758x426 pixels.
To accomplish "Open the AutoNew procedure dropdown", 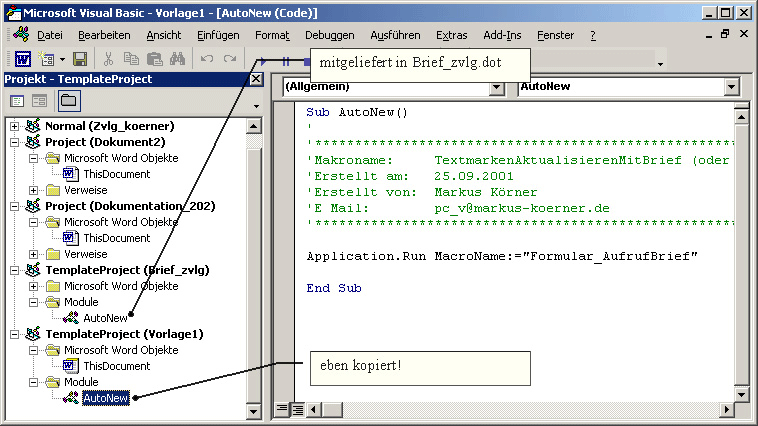I will [731, 87].
